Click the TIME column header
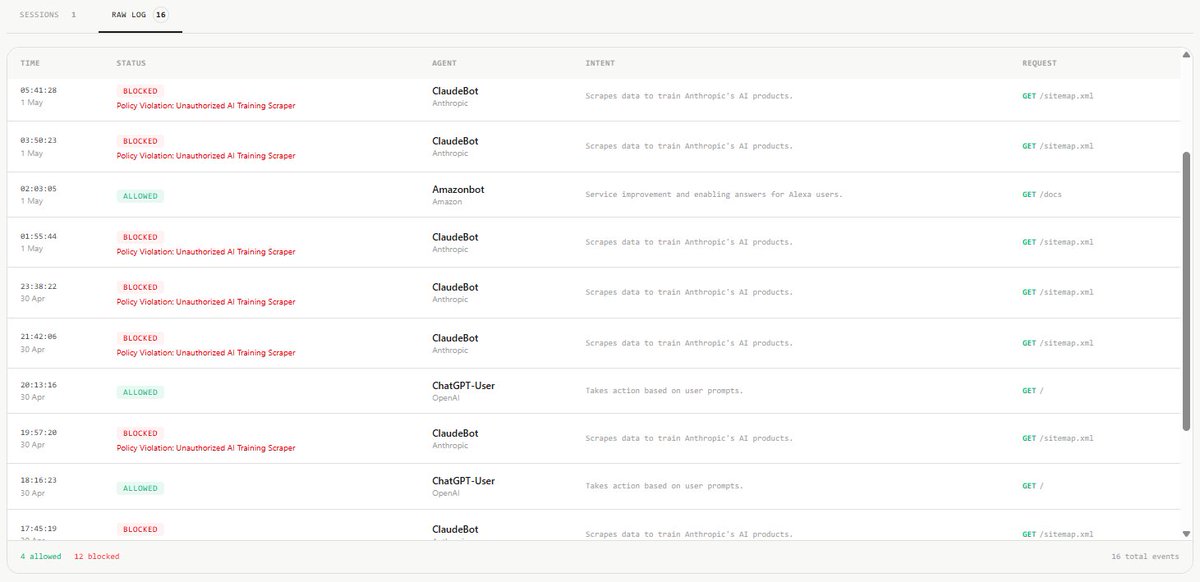The width and height of the screenshot is (1200, 582). click(30, 63)
